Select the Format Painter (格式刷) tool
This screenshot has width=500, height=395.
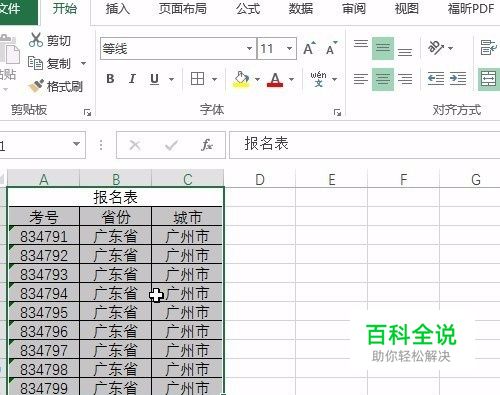(56, 86)
